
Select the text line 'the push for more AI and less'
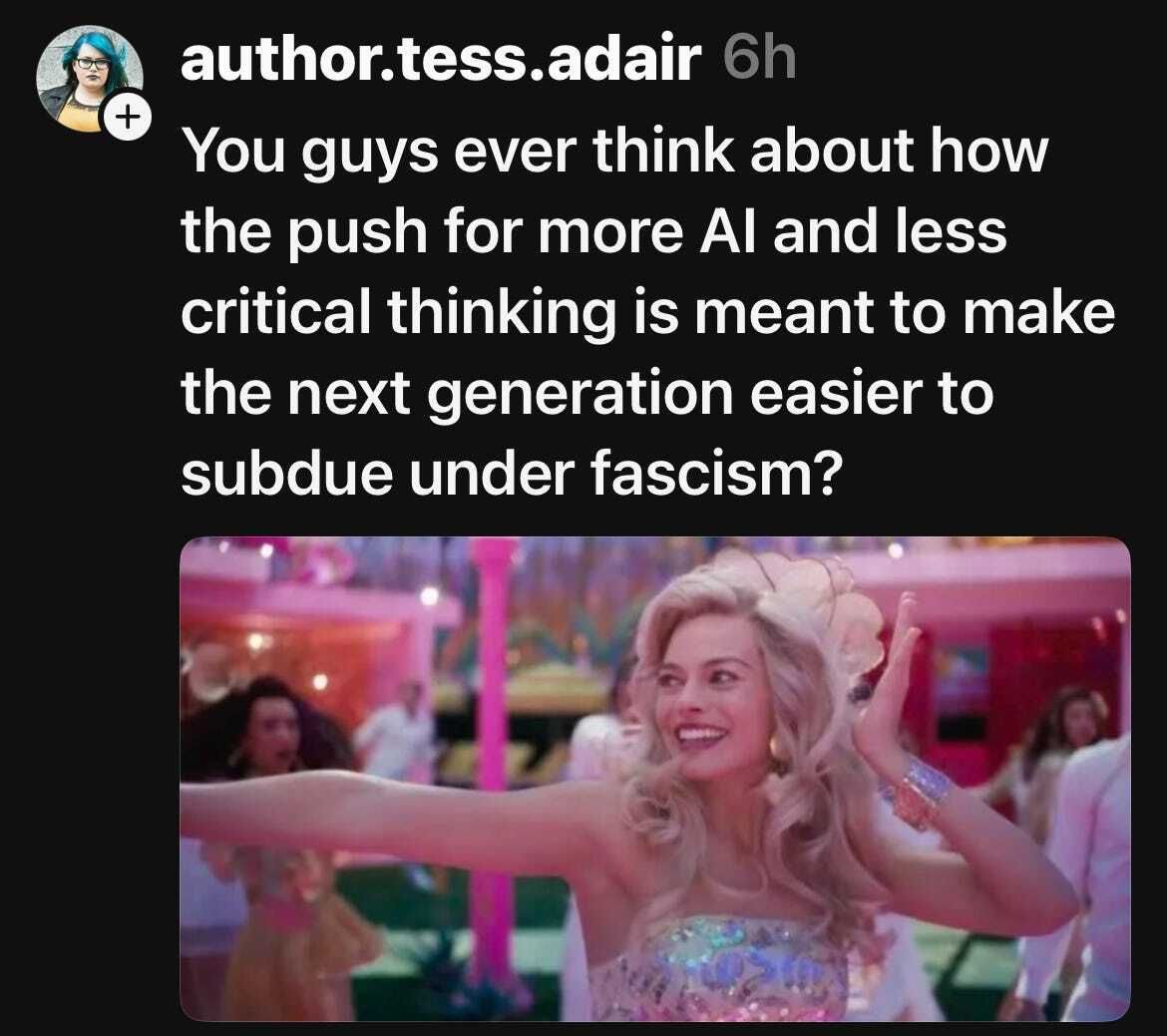(x=593, y=231)
